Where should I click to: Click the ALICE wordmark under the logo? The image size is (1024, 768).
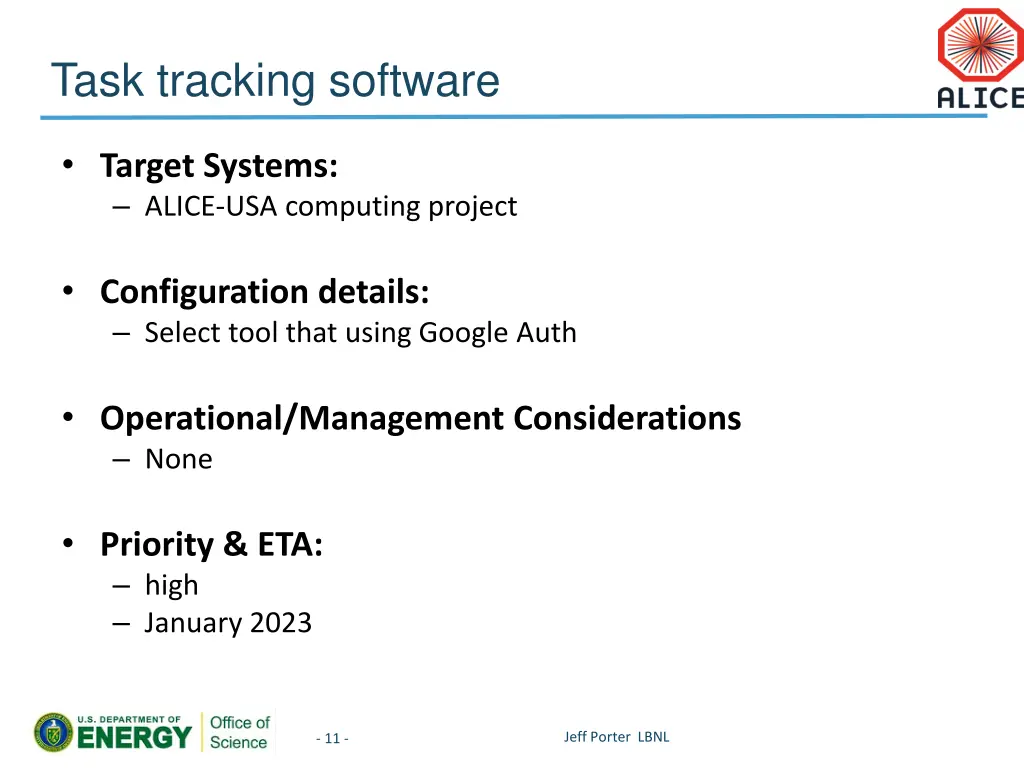click(x=980, y=98)
